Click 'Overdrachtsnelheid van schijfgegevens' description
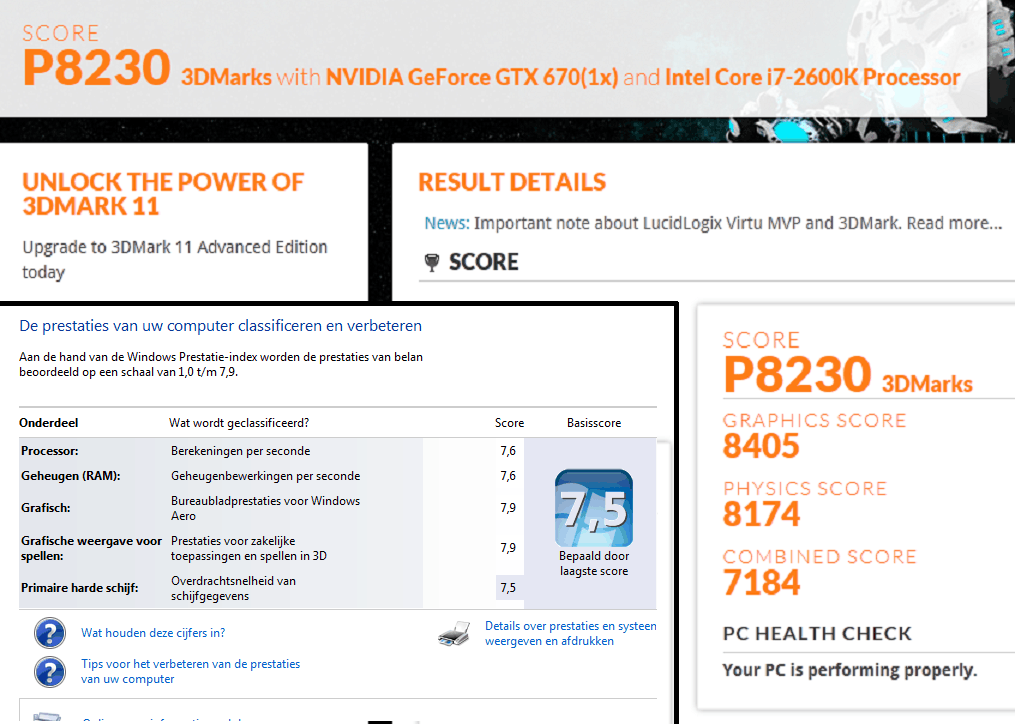 tap(233, 588)
